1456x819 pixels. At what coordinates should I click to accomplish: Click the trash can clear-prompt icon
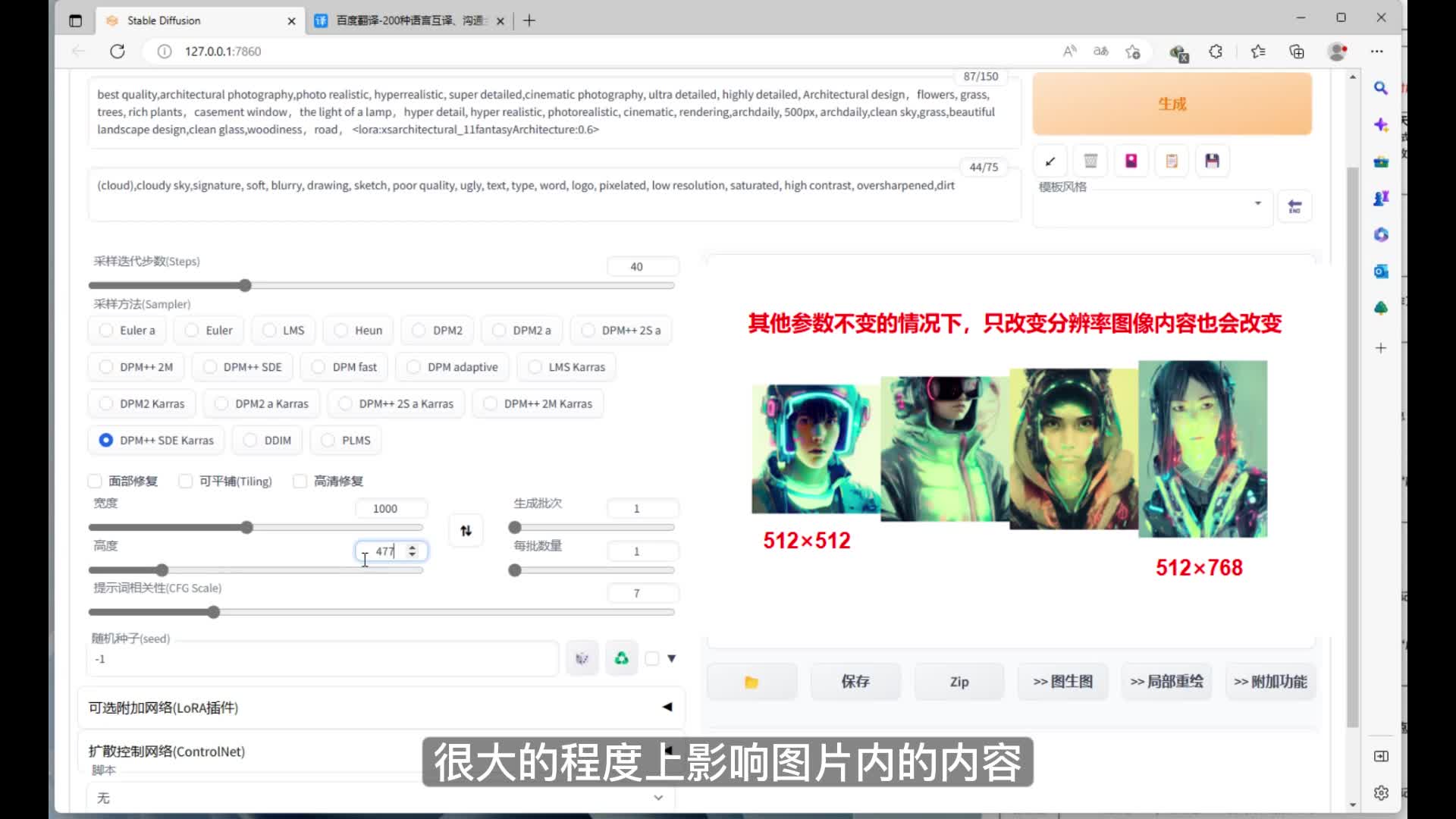click(1090, 161)
